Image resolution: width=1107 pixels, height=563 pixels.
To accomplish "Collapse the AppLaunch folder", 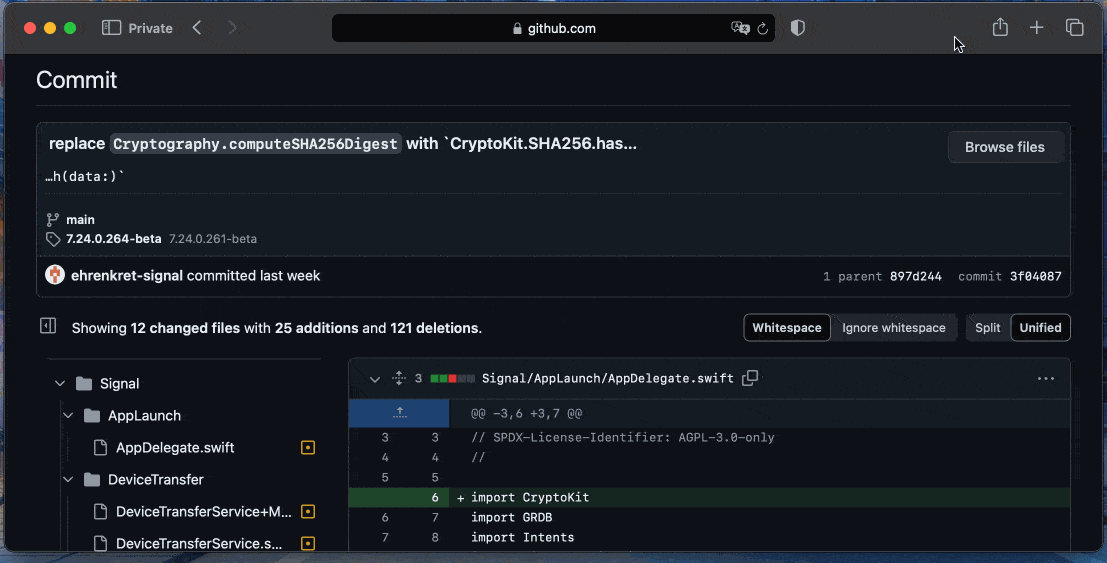I will (x=68, y=416).
